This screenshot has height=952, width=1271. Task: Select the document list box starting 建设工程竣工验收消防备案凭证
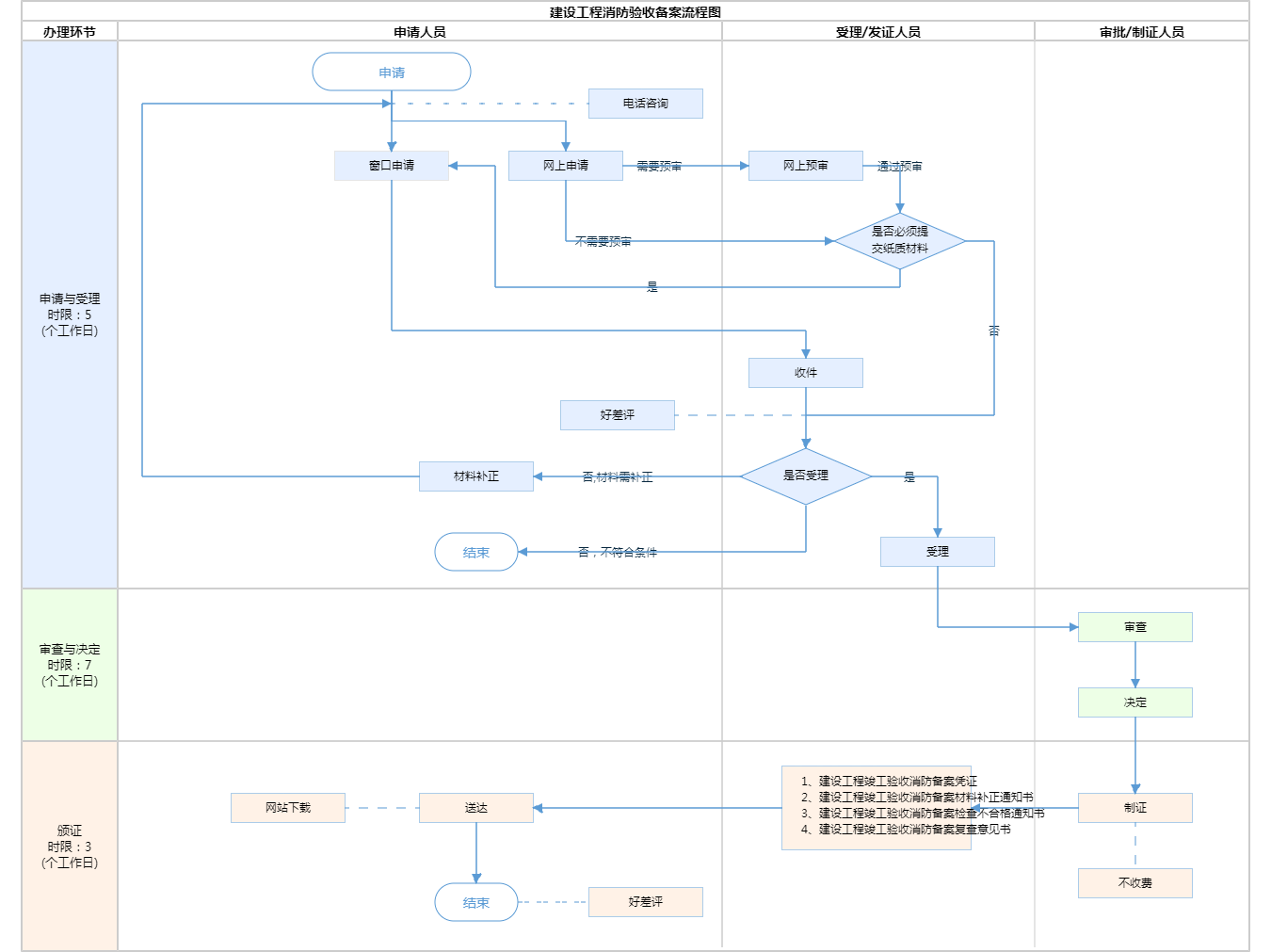[876, 808]
